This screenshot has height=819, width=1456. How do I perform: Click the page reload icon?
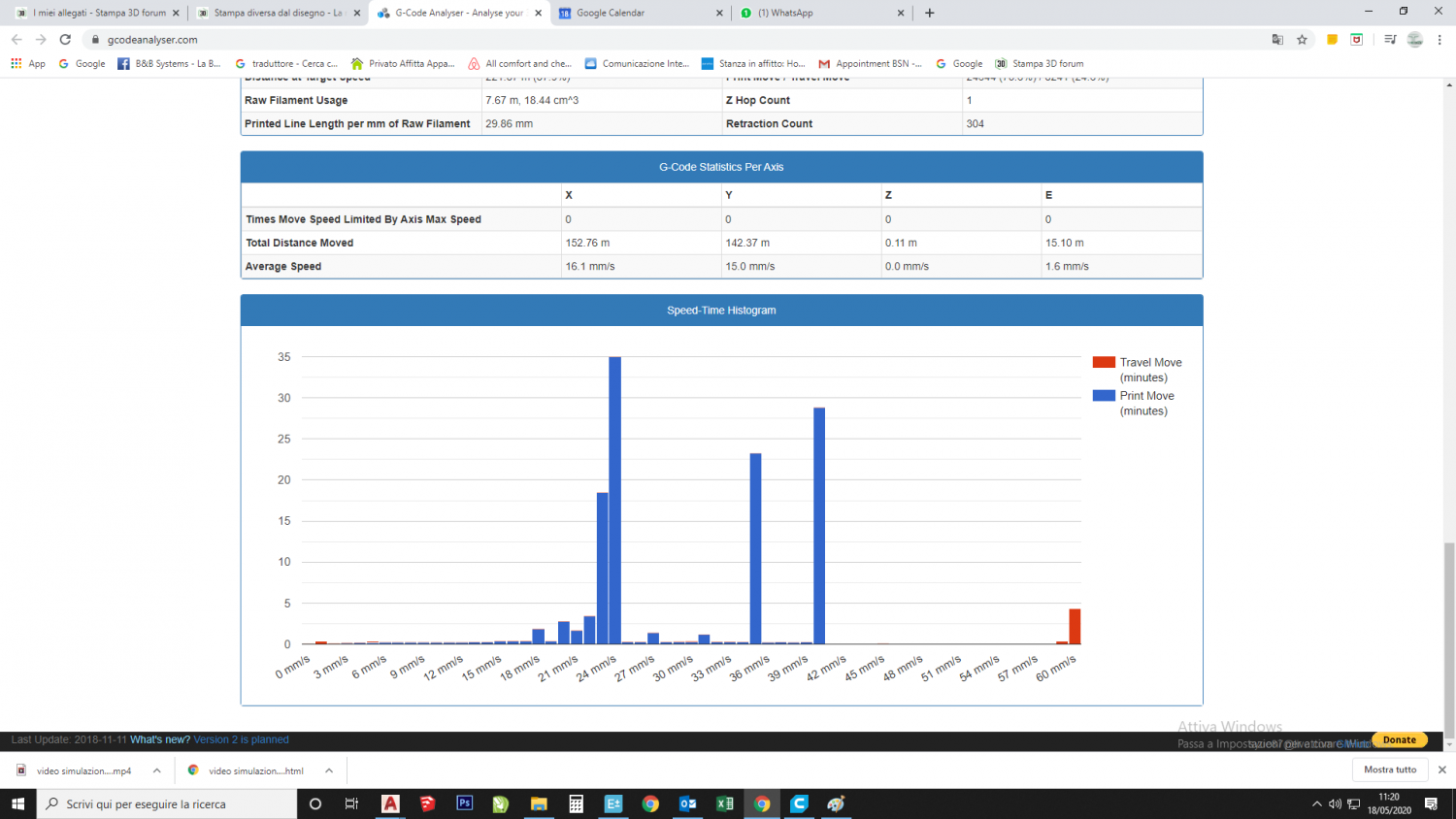coord(65,40)
